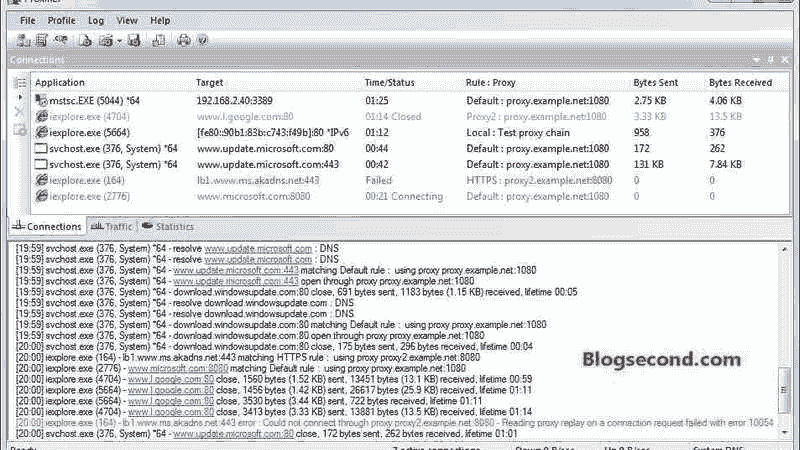Sort by the Bytes Sent column header
Image resolution: width=800 pixels, height=450 pixels.
tap(656, 83)
